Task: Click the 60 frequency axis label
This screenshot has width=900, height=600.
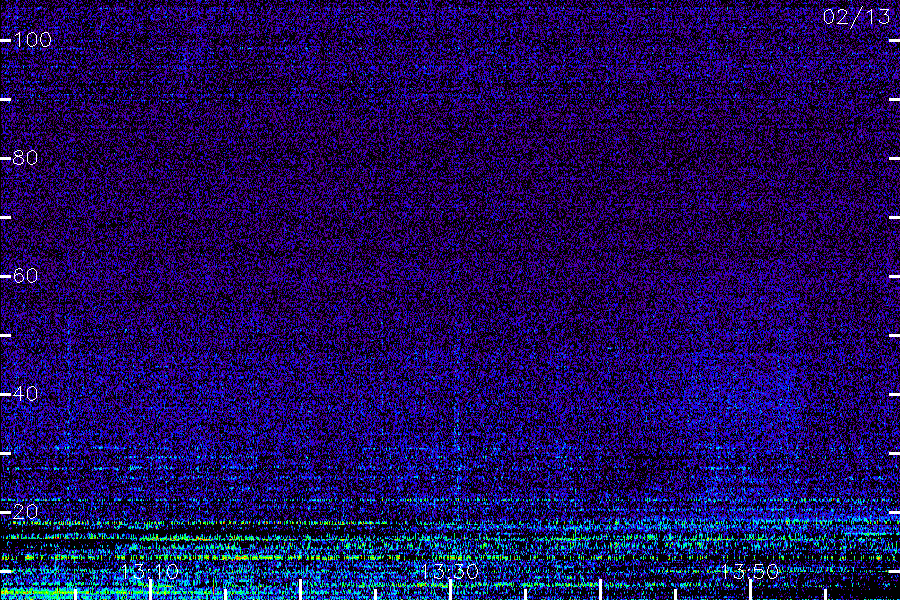Action: [25, 276]
